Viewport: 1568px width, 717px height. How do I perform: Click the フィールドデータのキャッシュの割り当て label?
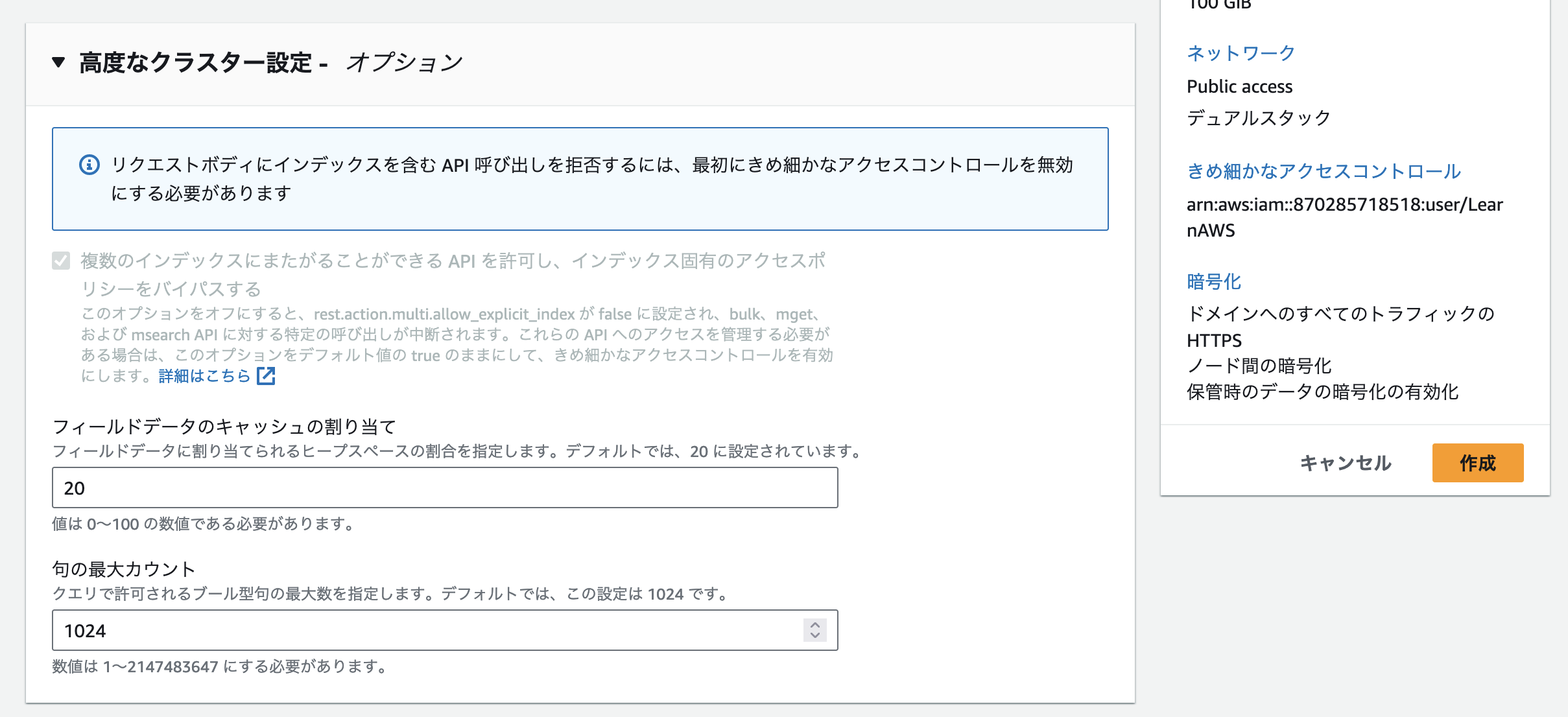tap(224, 427)
